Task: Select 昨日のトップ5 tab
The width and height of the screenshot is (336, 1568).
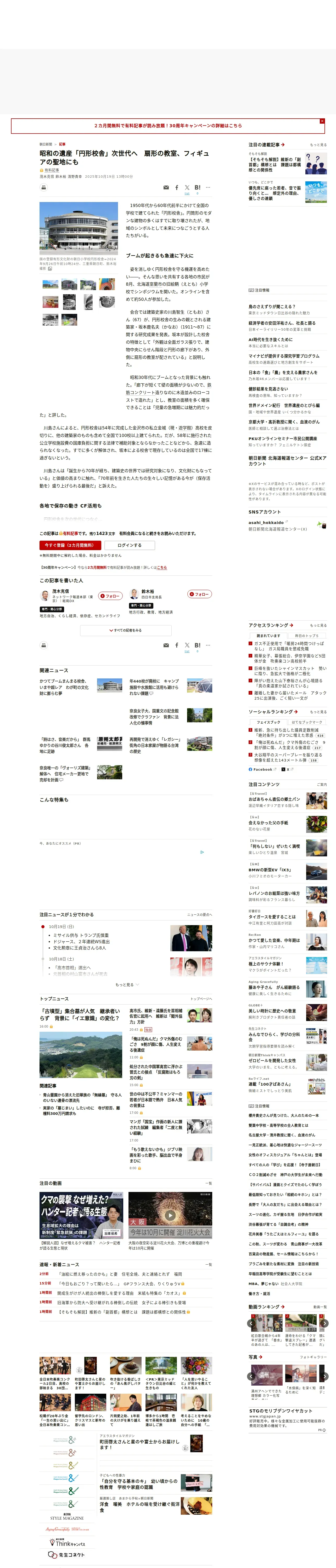Action: click(307, 636)
